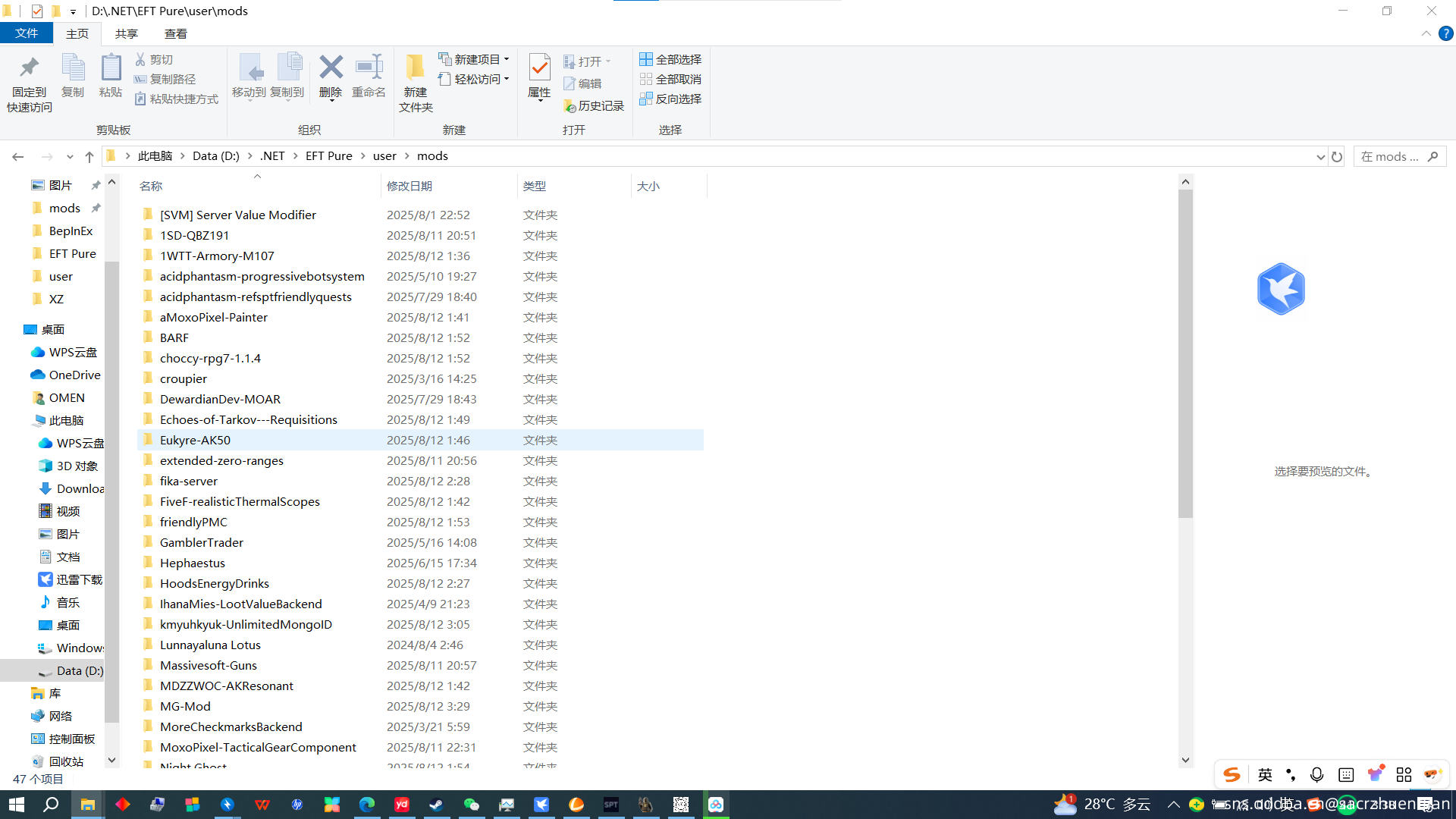Open Steam from the taskbar
Viewport: 1456px width, 819px height.
pos(436,805)
